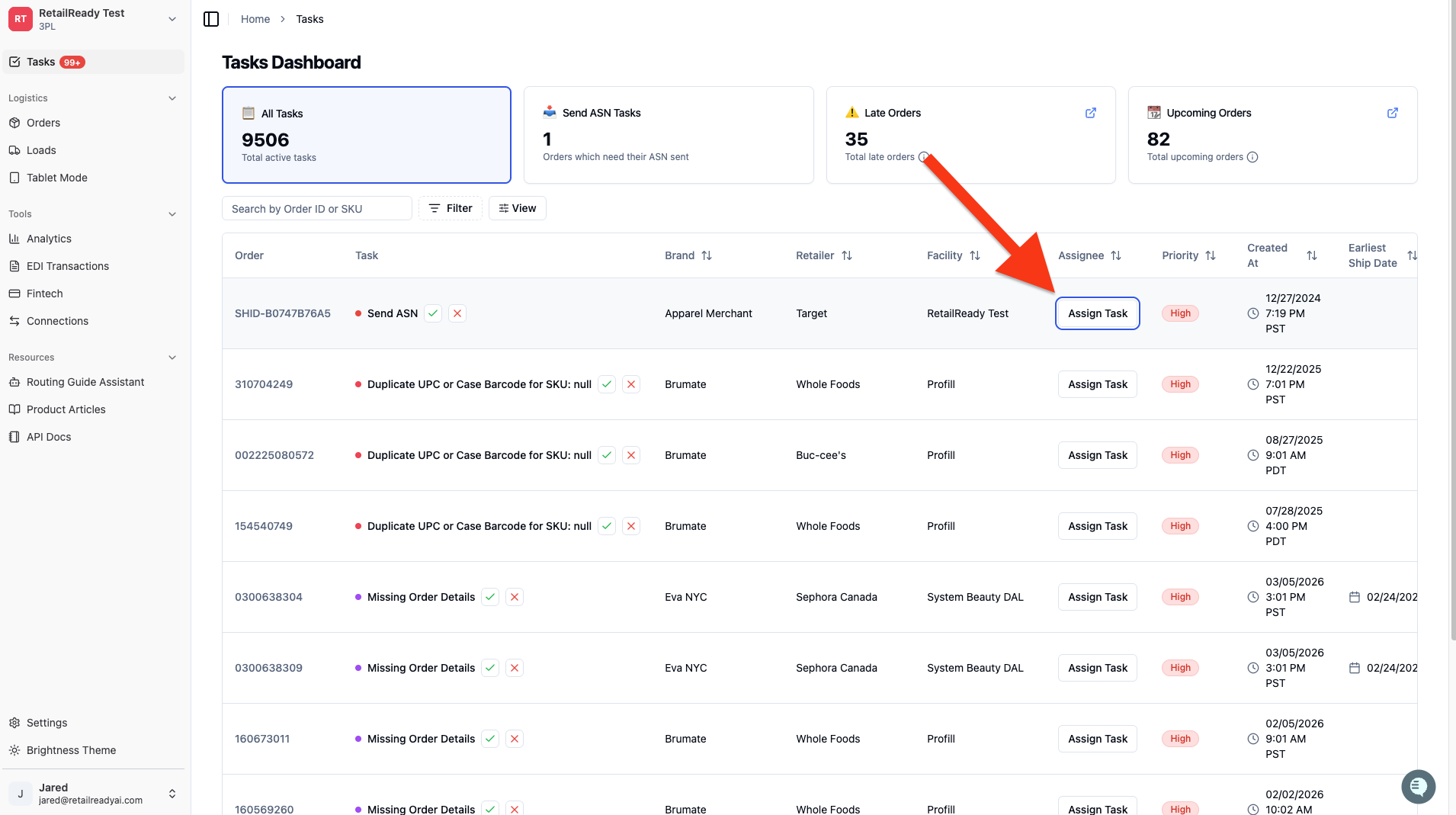Viewport: 1456px width, 815px height.
Task: Collapse the Logistics sidebar section
Action: coord(172,98)
